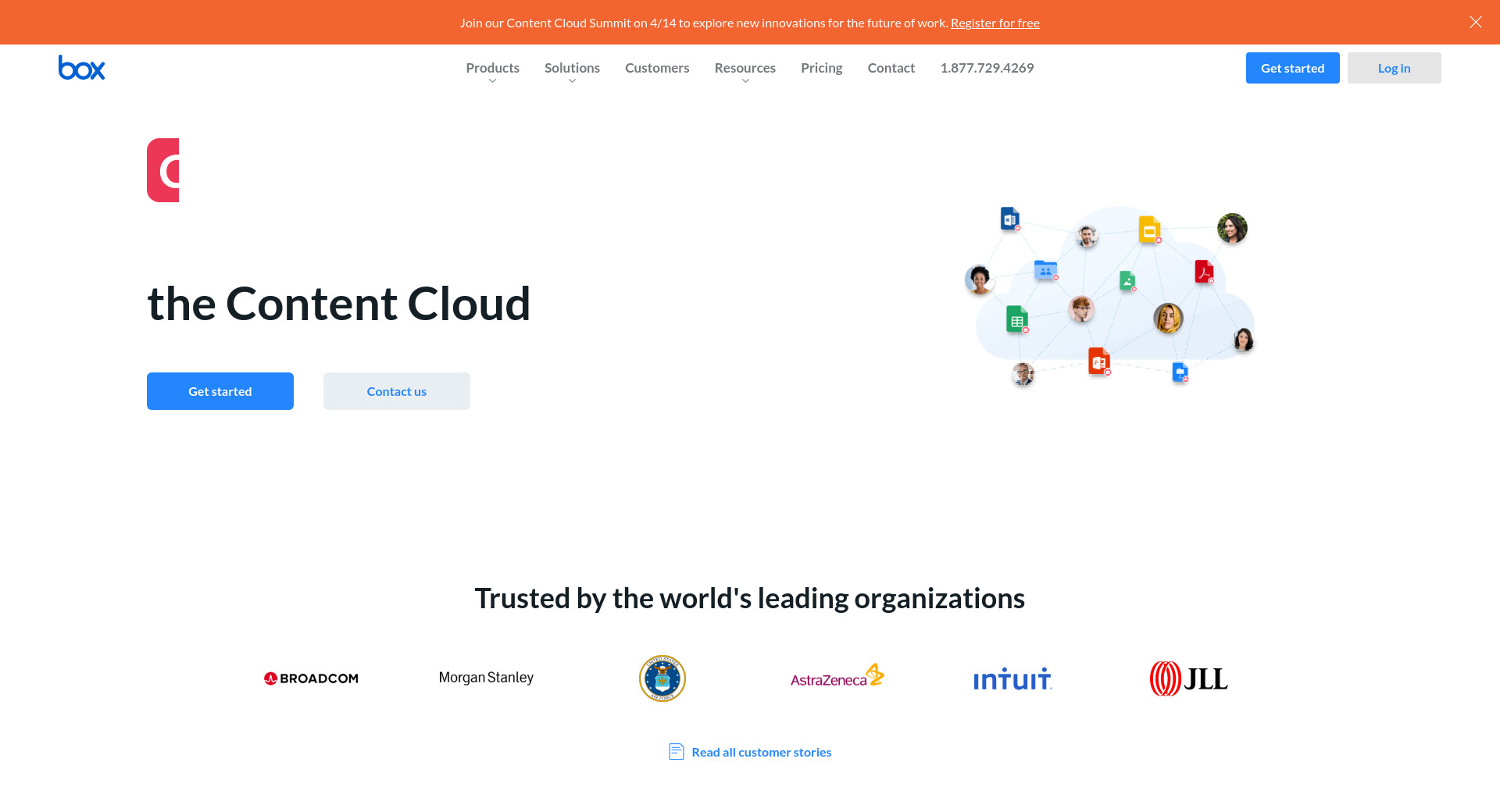Expand the Resources menu
This screenshot has height=812, width=1500.
pos(745,69)
